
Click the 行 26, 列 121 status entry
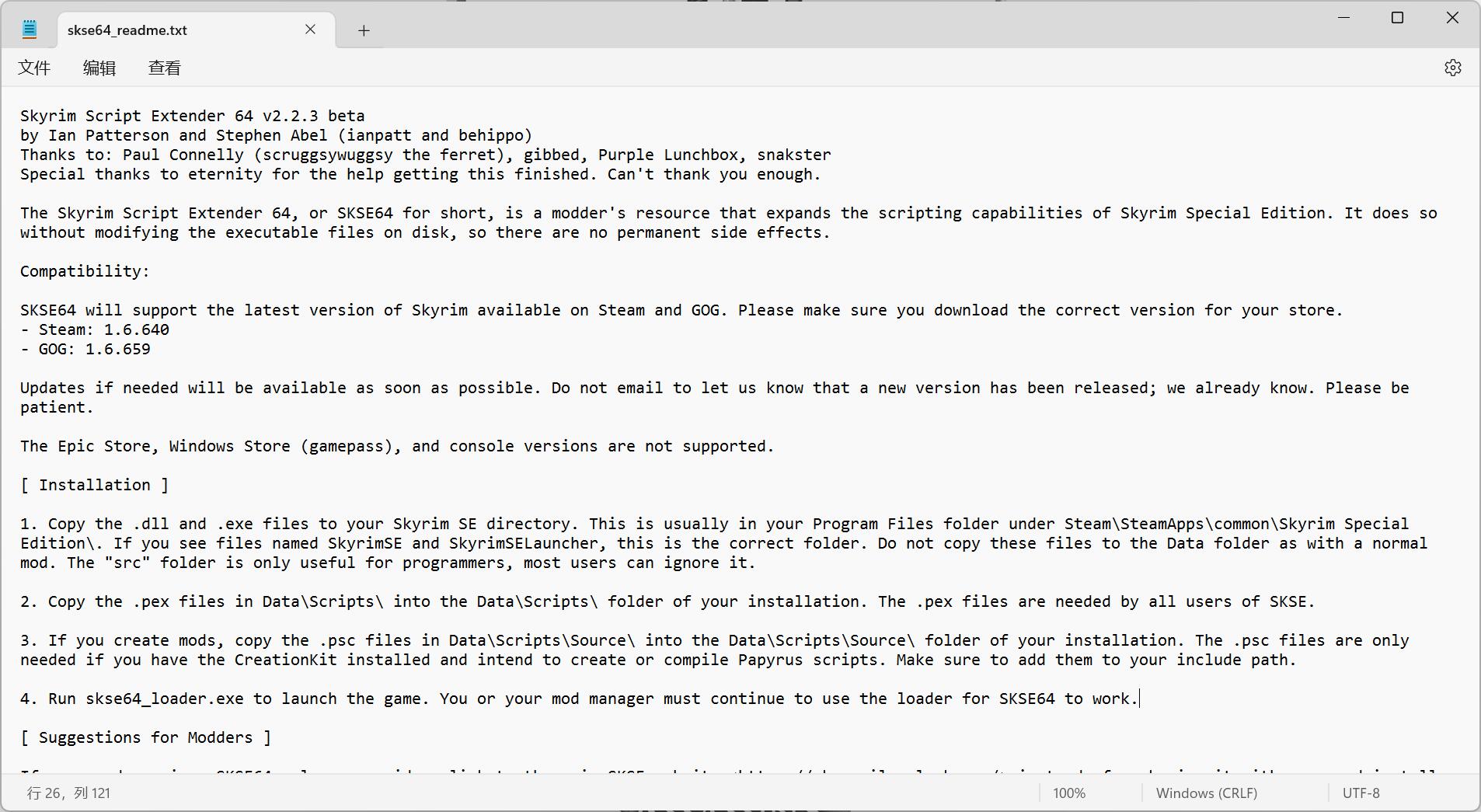point(69,793)
